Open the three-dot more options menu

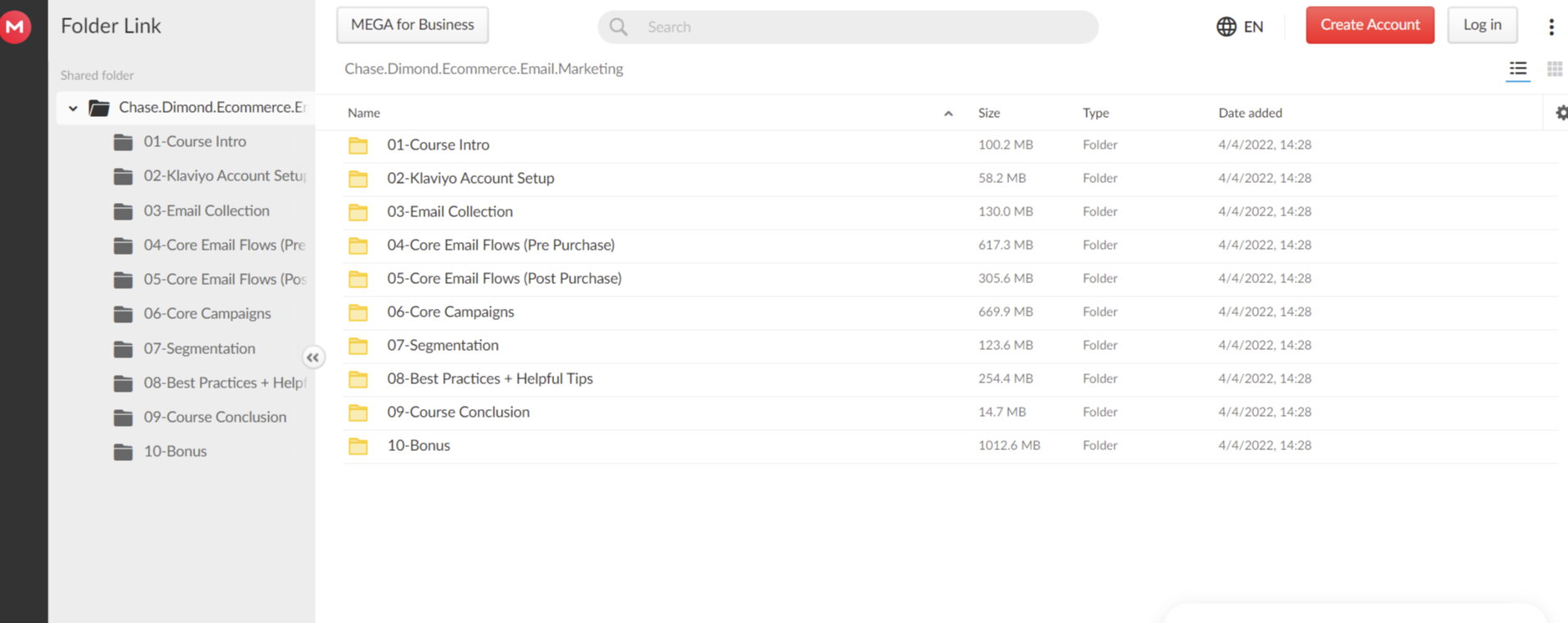pyautogui.click(x=1551, y=27)
